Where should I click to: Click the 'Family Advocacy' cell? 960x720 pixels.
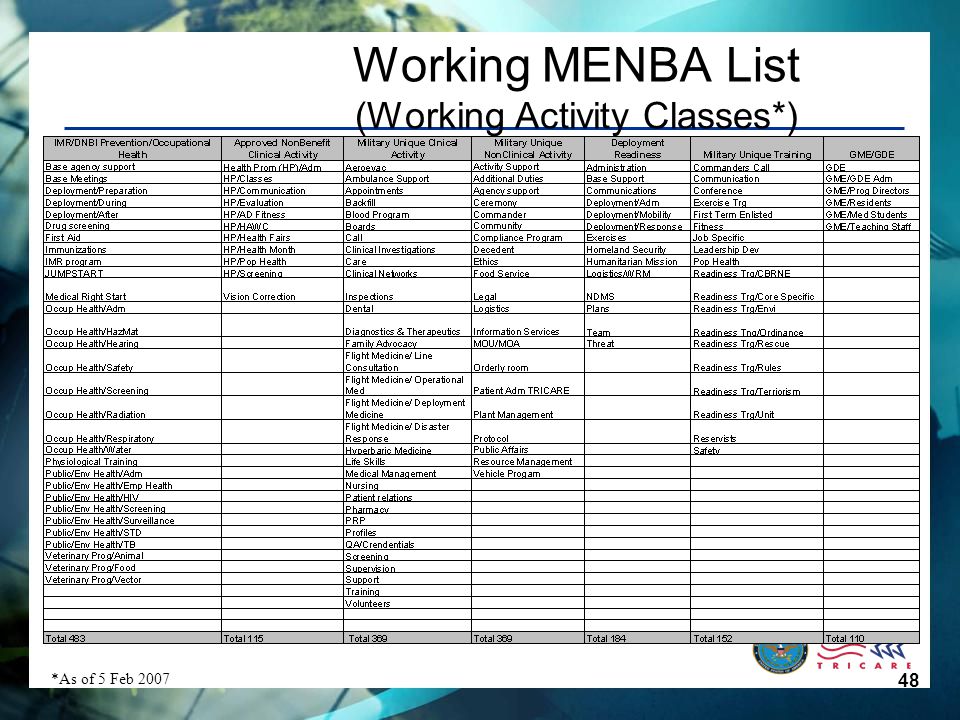point(407,343)
